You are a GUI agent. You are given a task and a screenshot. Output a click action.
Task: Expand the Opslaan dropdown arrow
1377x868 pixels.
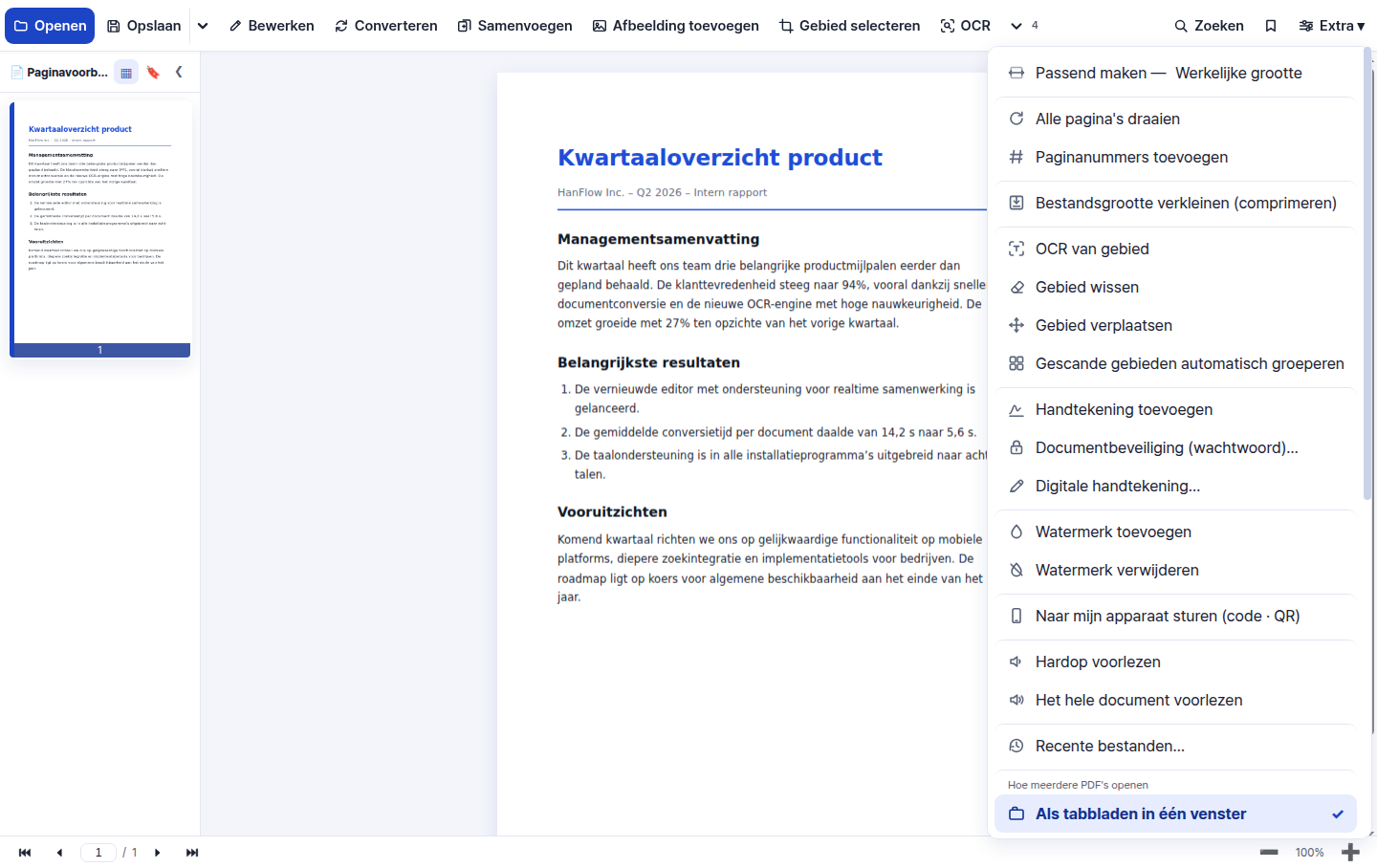click(203, 26)
